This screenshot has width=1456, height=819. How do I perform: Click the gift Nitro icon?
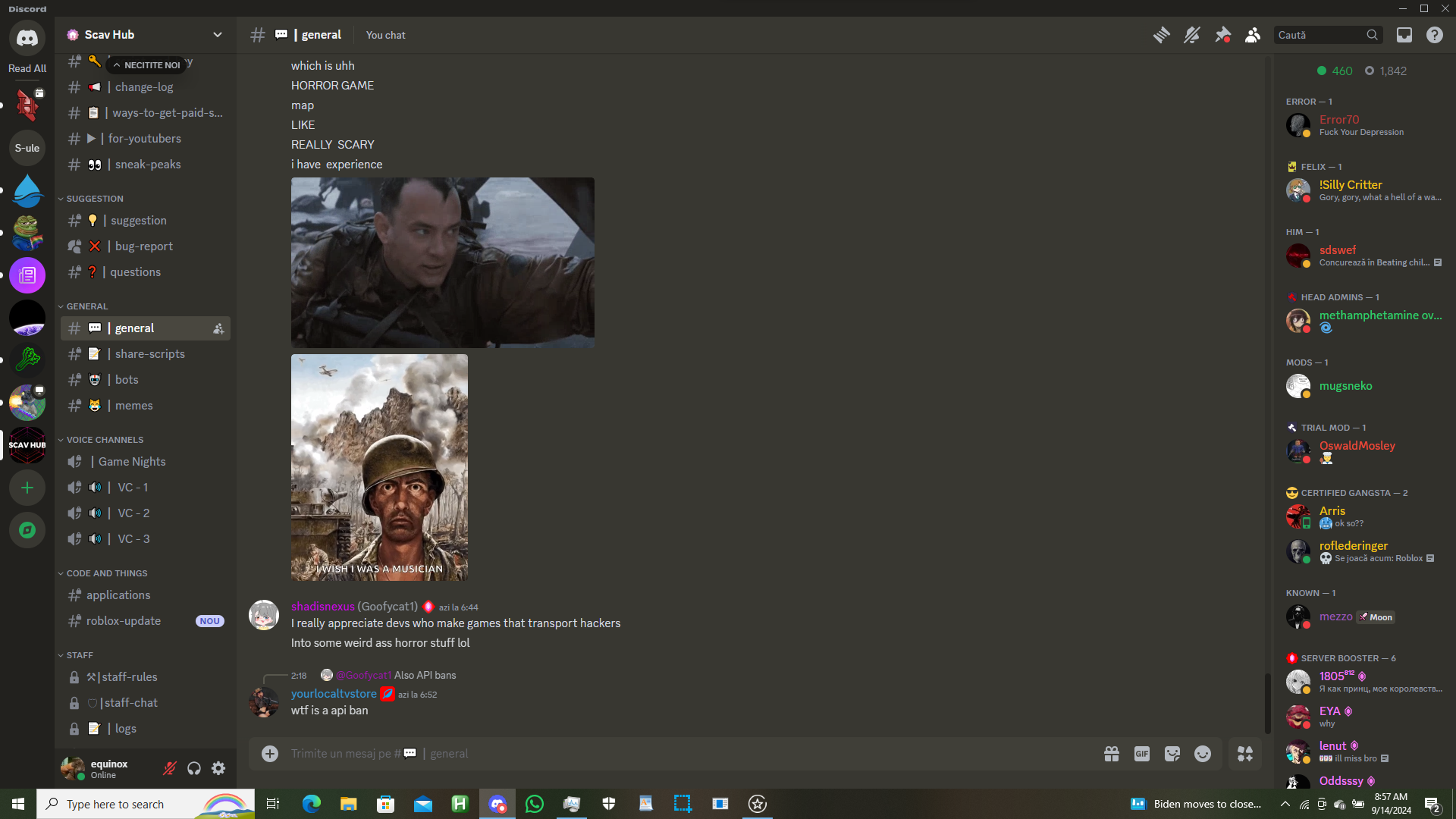pos(1112,754)
